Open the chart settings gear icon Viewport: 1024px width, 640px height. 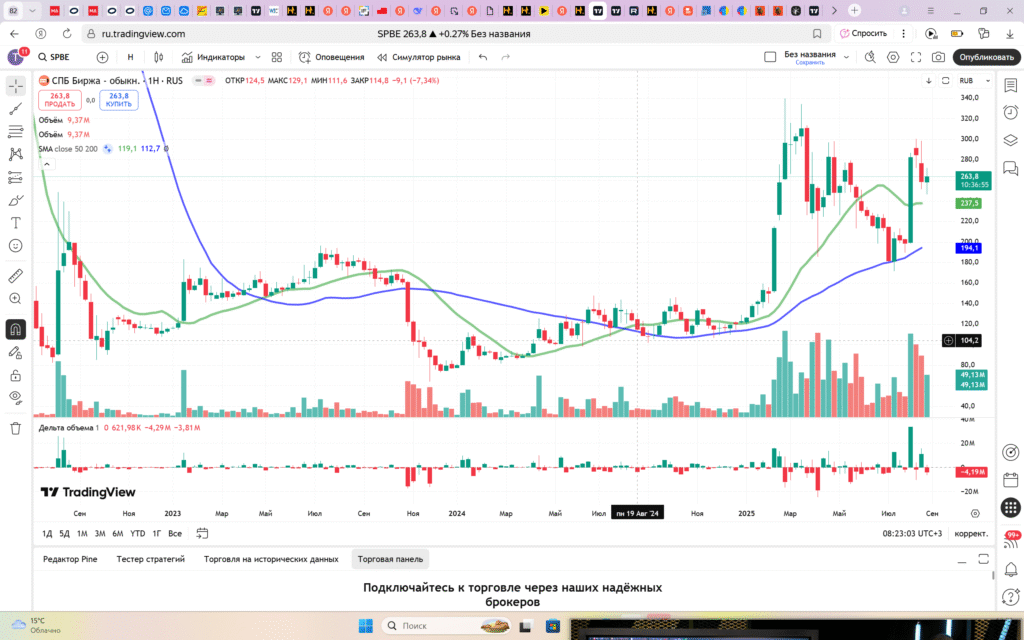pyautogui.click(x=893, y=57)
